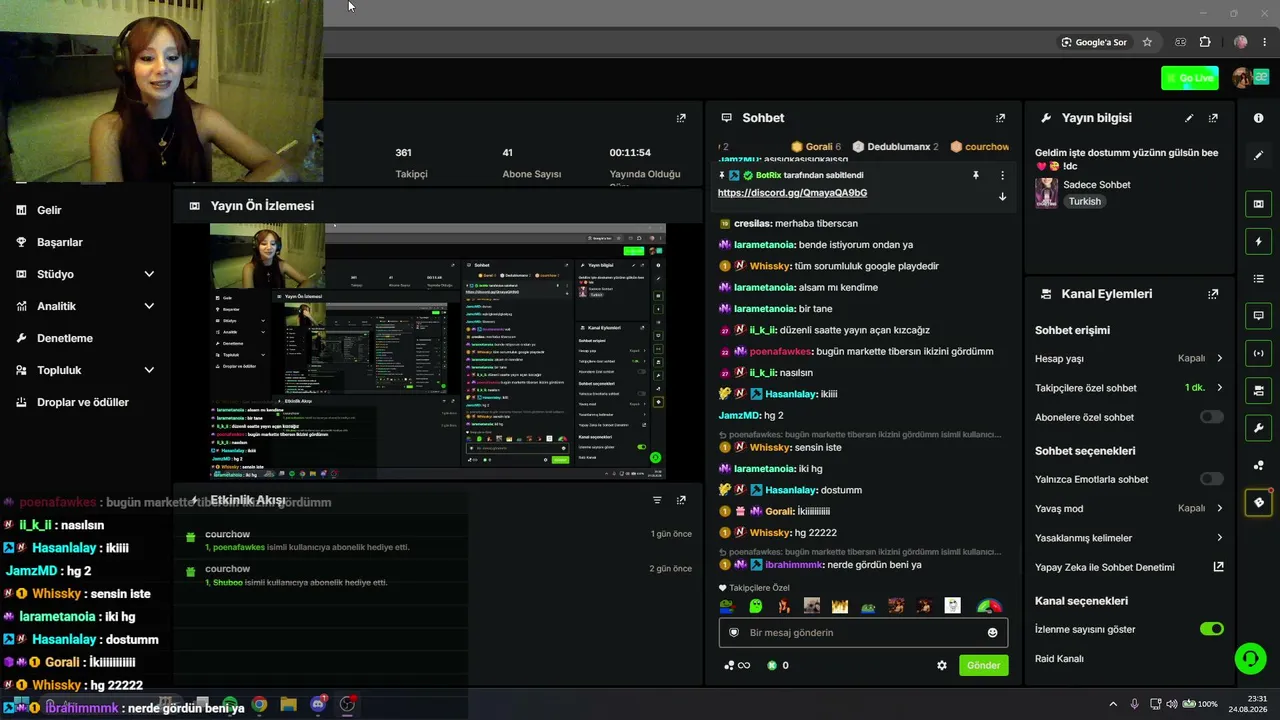This screenshot has height=720, width=1280.
Task: Click username Whisssky in tüm sorumluluk message
Action: click(769, 266)
